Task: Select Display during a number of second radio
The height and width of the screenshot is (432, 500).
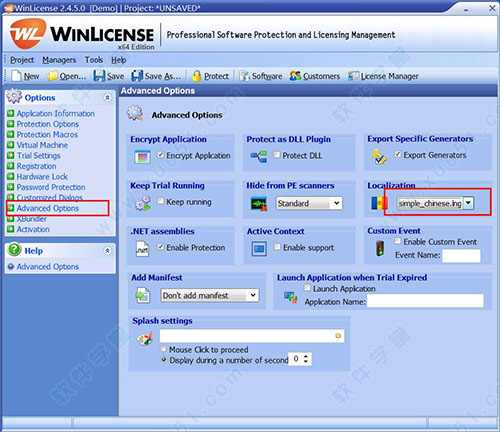Action: (x=164, y=360)
